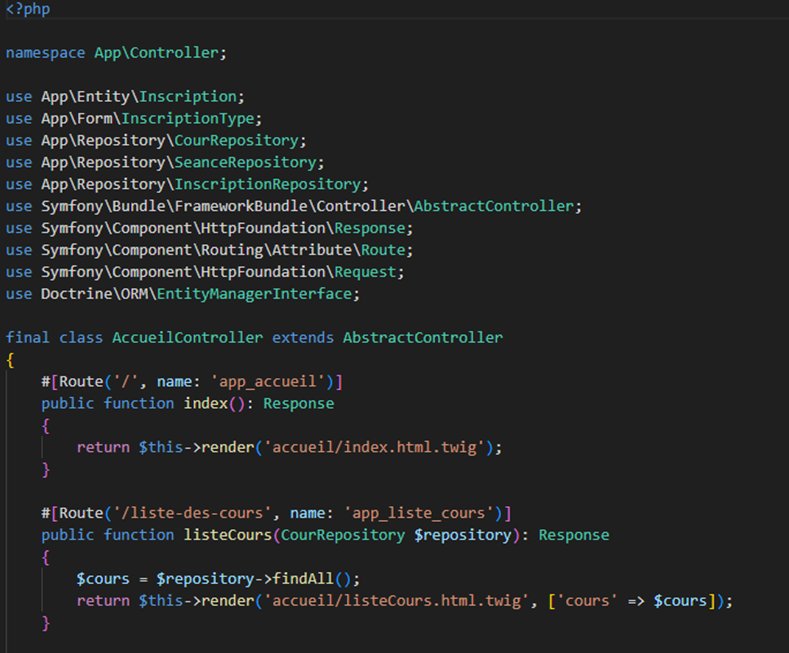Image resolution: width=789 pixels, height=653 pixels.
Task: Click 'InscriptionRepository' in the use statement
Action: click(x=268, y=185)
